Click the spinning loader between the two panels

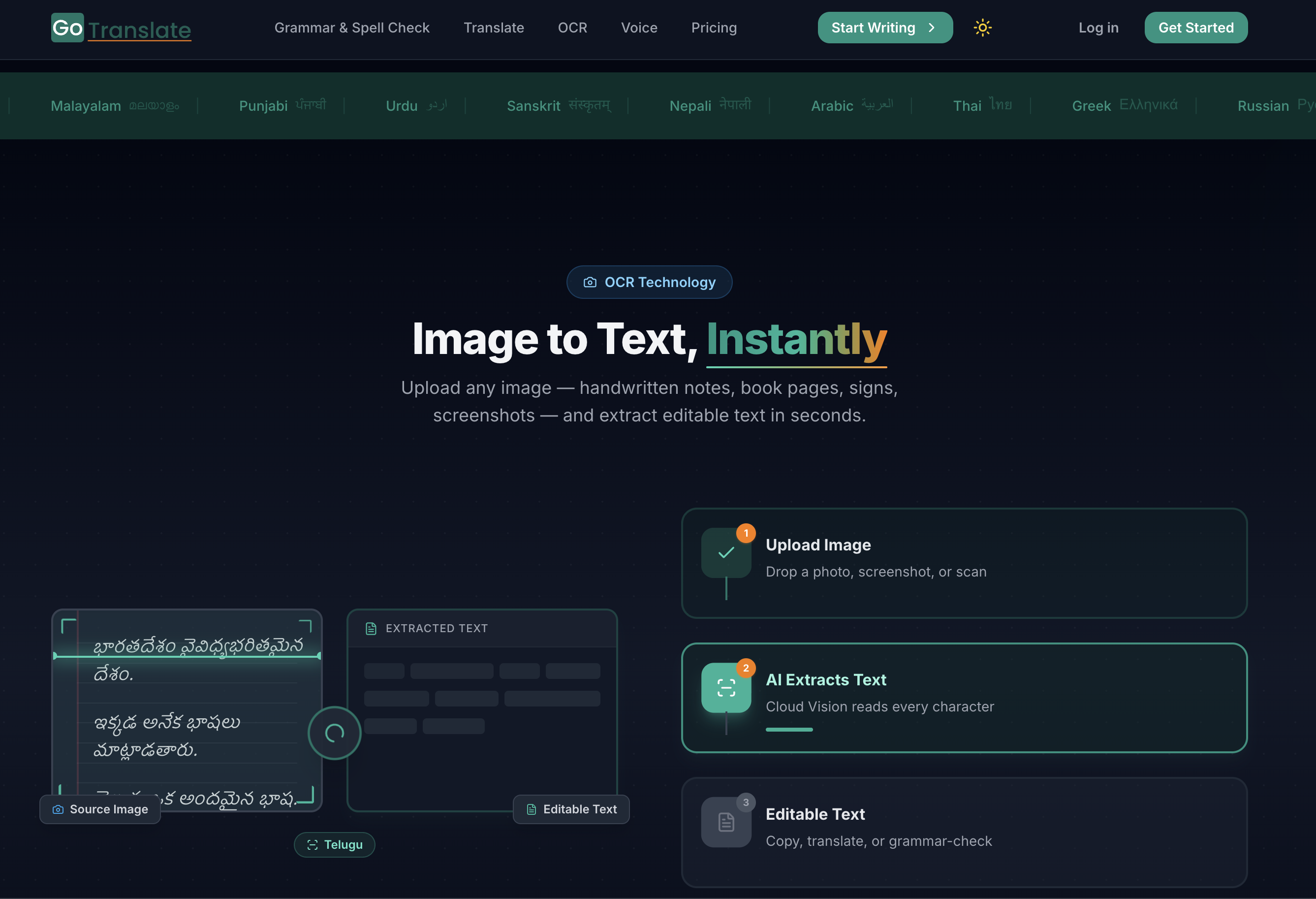click(x=334, y=733)
